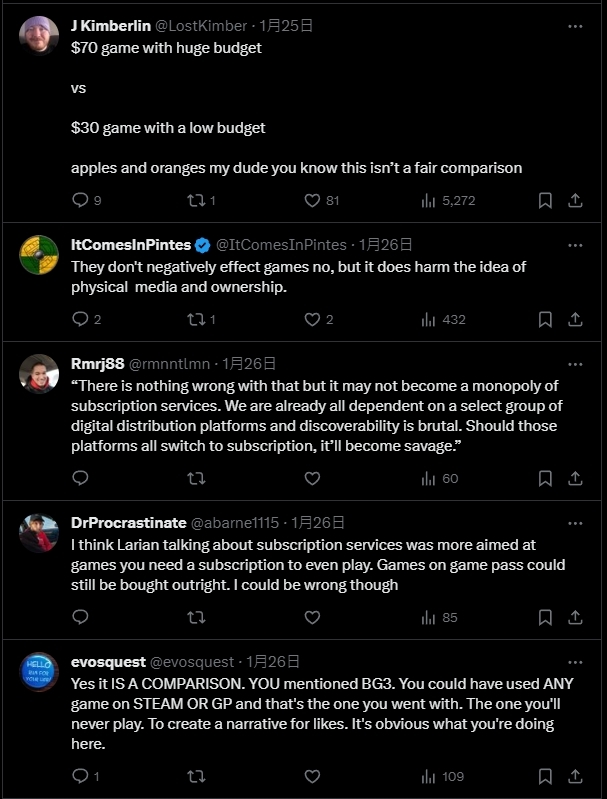Reply to J Kimberlin's tweet
Screen dimensions: 607x799
click(x=81, y=200)
